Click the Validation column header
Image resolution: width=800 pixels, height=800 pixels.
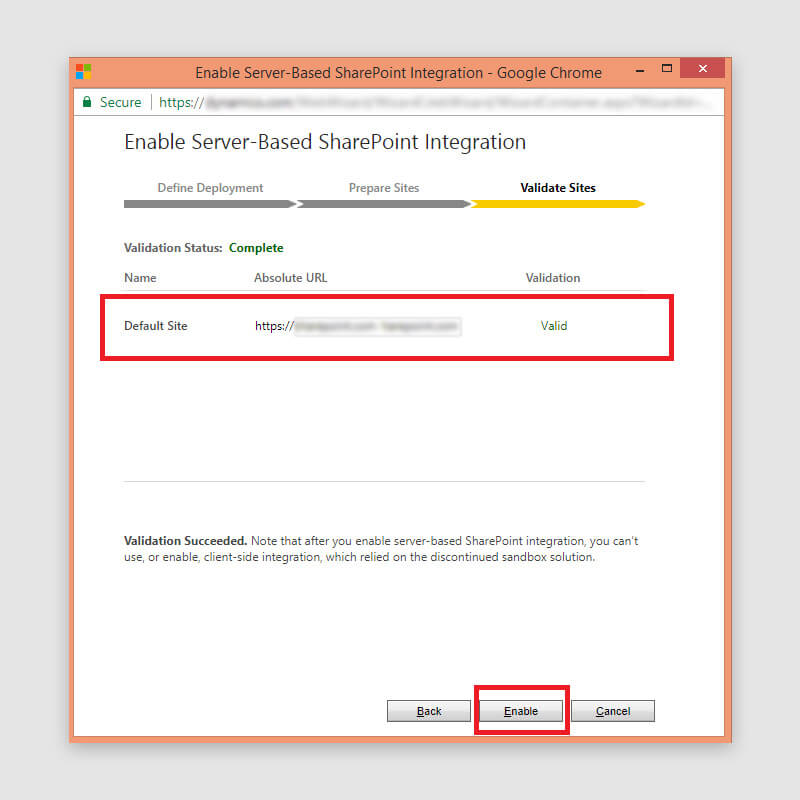(553, 278)
